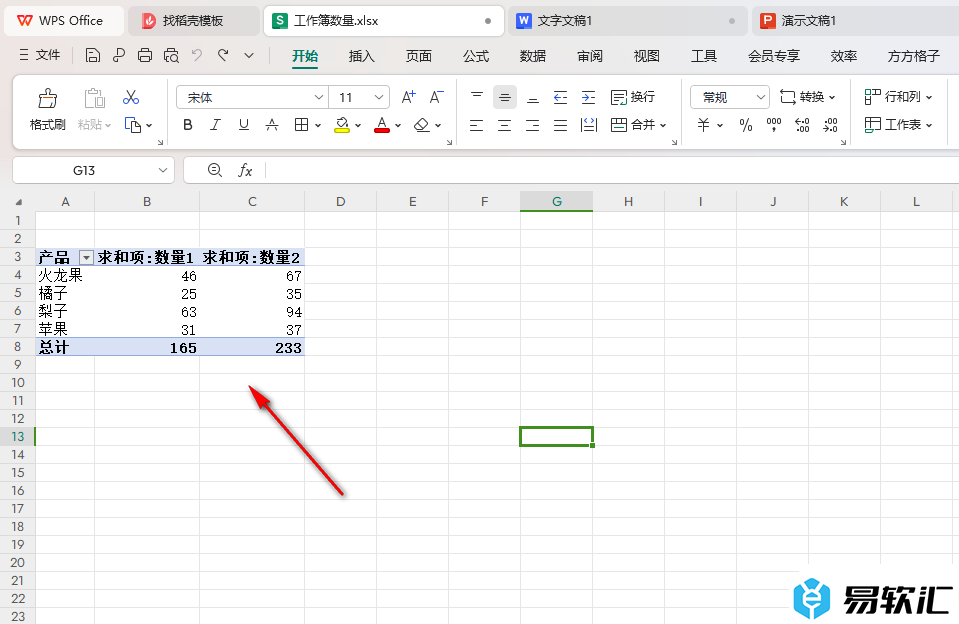This screenshot has height=624, width=959.
Task: Click the Print icon
Action: click(145, 56)
